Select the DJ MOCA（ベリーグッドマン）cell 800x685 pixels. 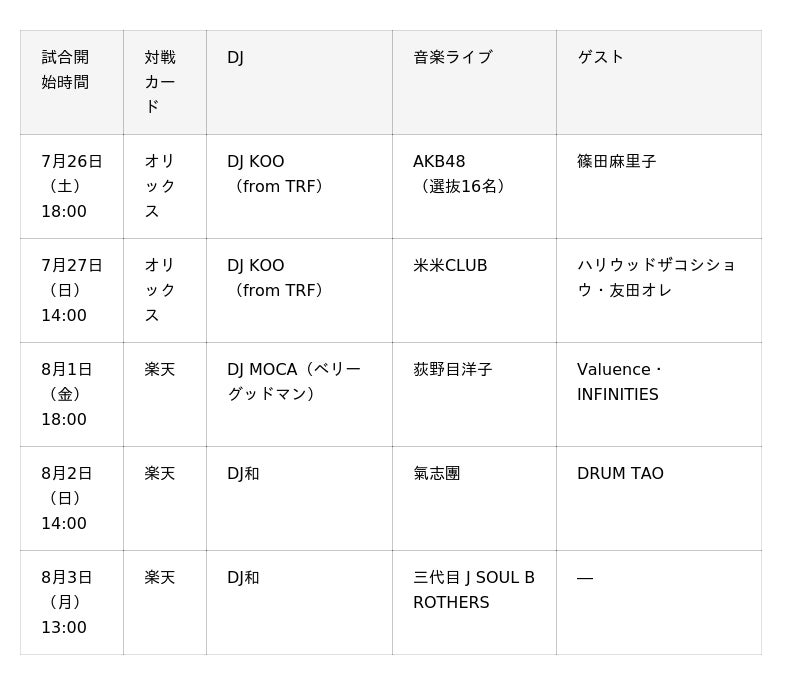(x=294, y=382)
